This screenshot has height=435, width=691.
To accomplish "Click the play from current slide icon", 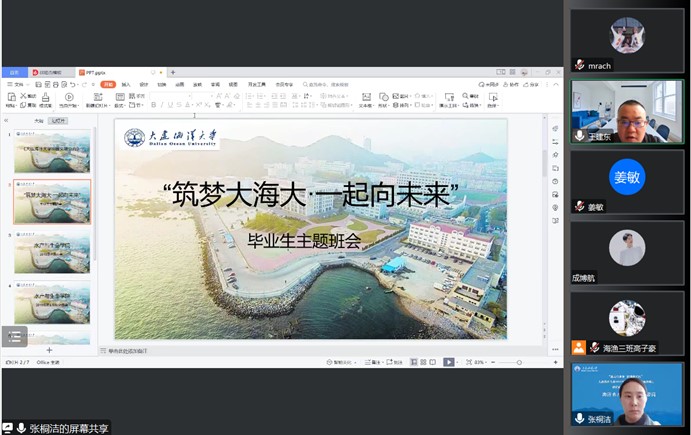I will point(69,98).
